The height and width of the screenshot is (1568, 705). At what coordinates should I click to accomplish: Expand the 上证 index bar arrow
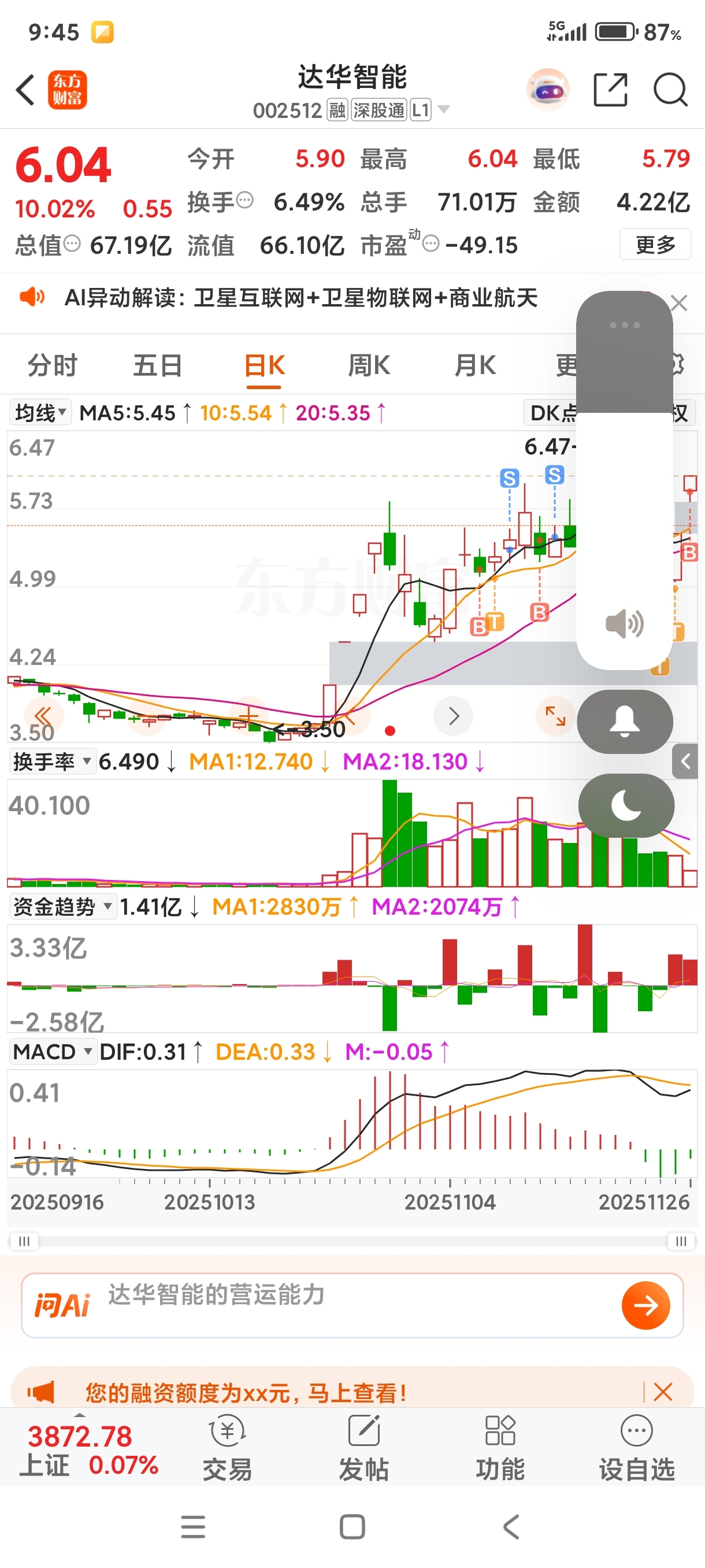pyautogui.click(x=80, y=1414)
